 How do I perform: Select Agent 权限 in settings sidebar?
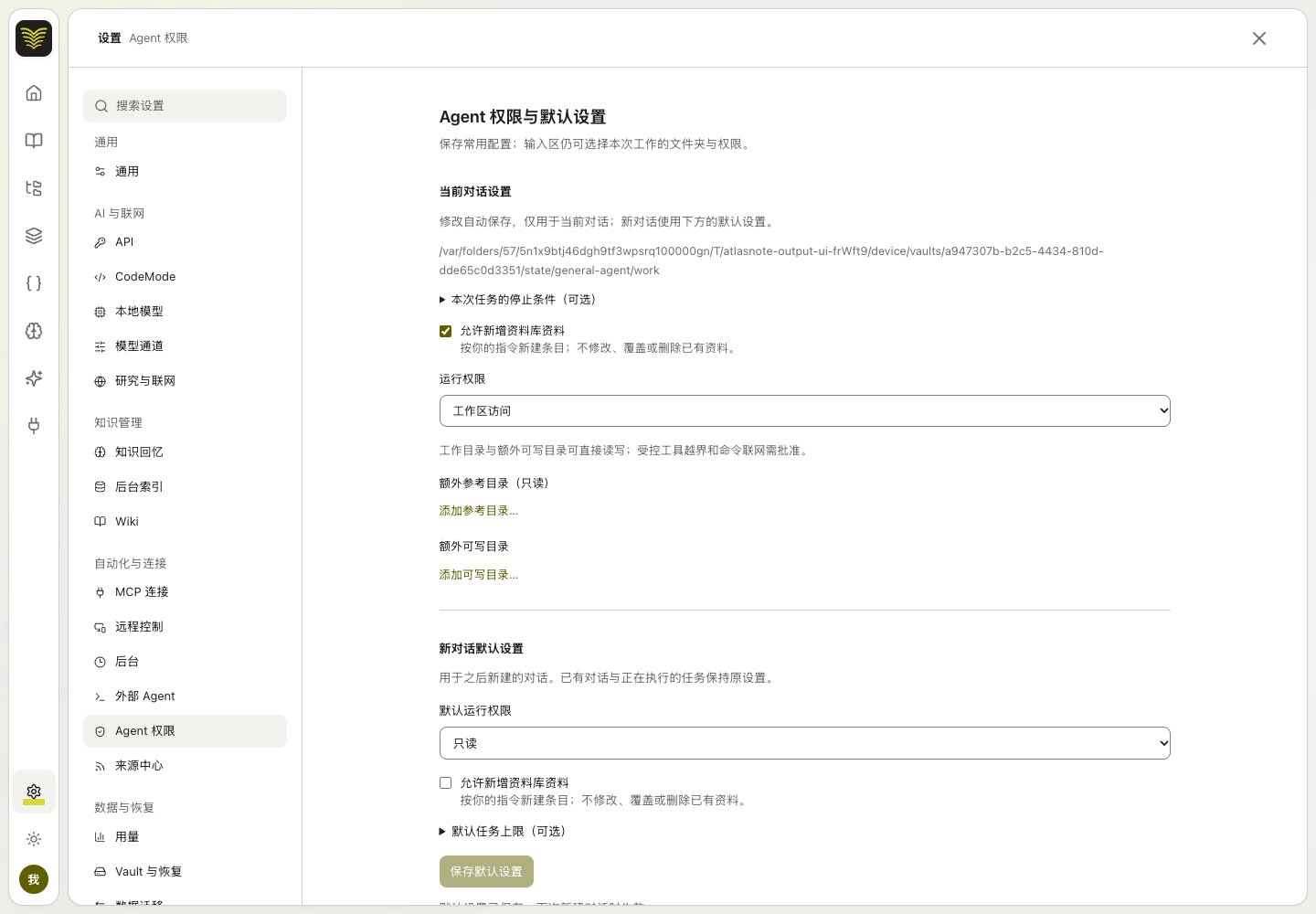[185, 731]
